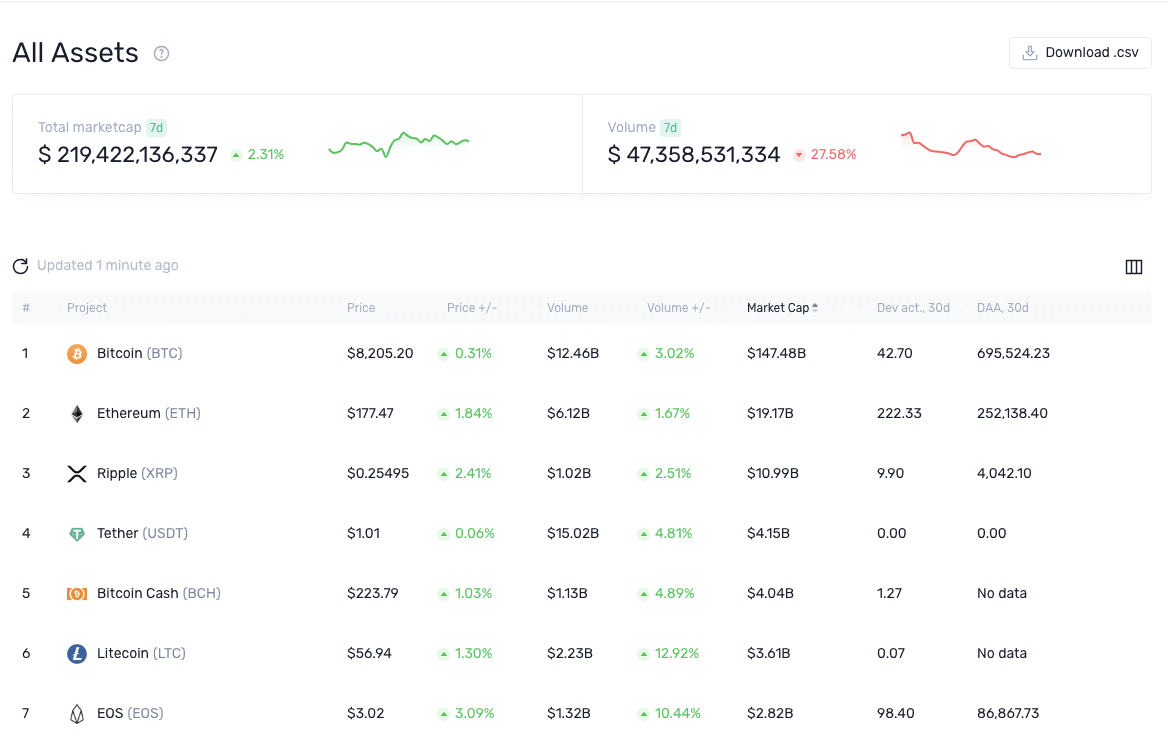Click the red Volume sparkline chart
1168x746 pixels.
click(x=971, y=145)
